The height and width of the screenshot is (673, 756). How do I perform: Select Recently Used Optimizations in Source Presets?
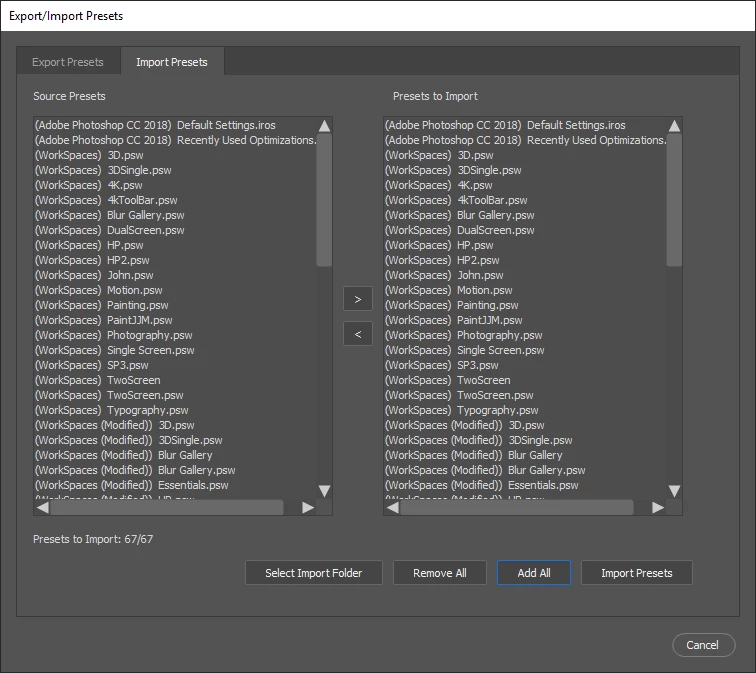pos(176,140)
